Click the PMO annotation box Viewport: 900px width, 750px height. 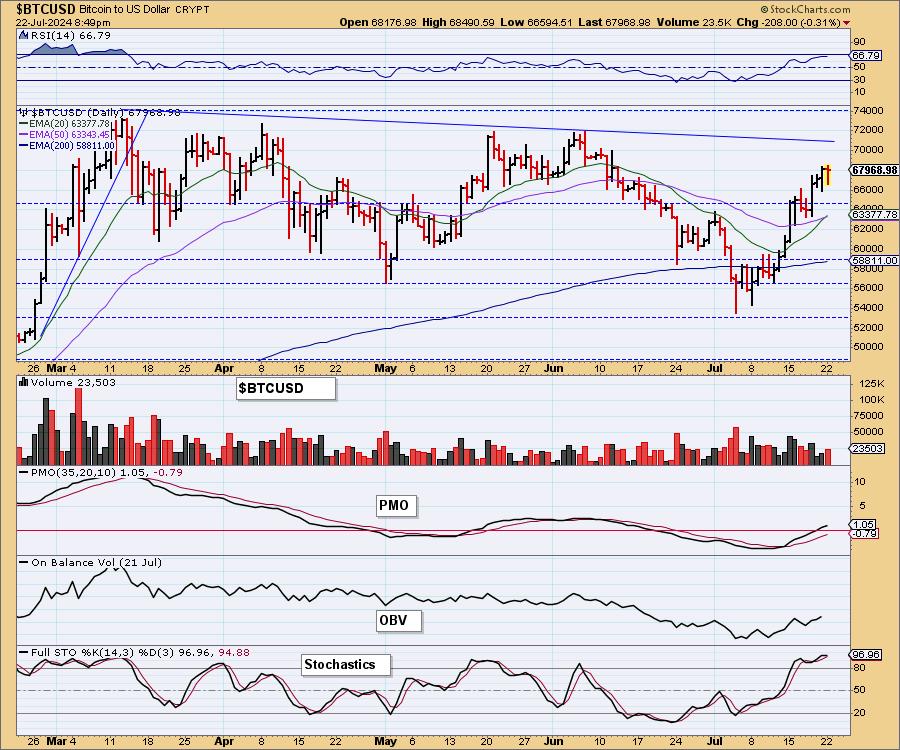point(396,506)
